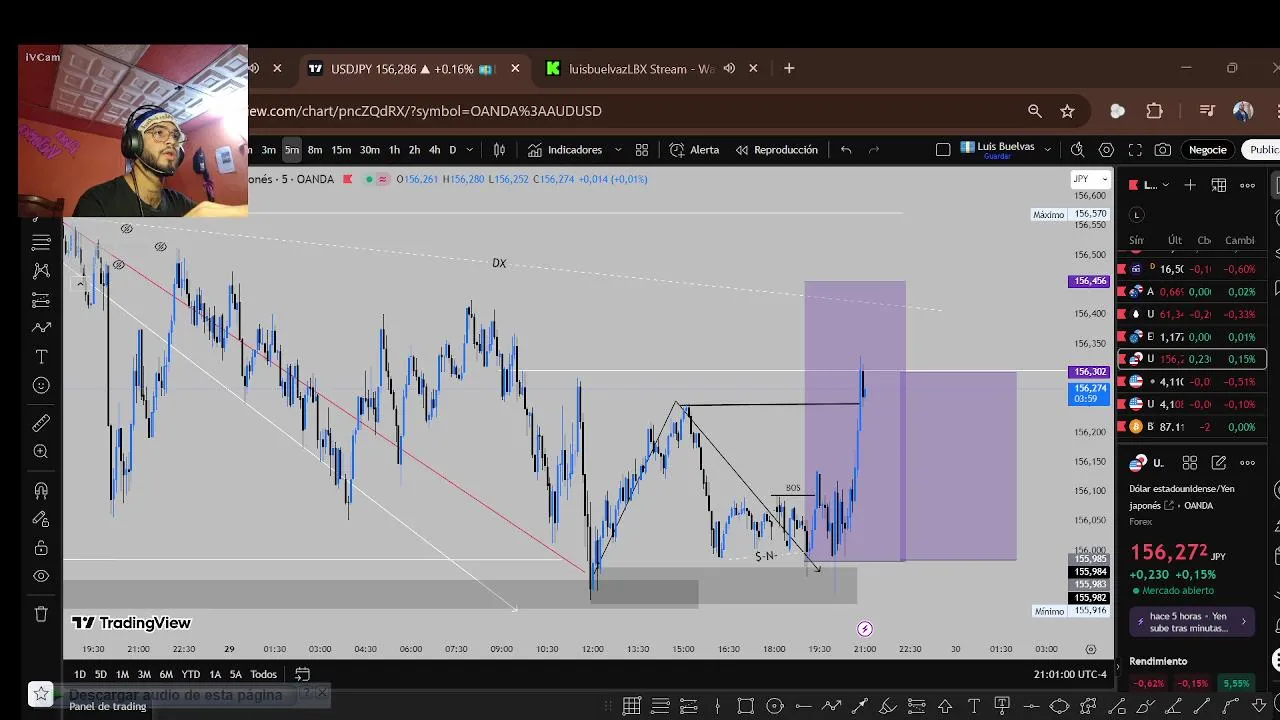Select the Todos date range
This screenshot has height=720, width=1280.
[x=263, y=674]
